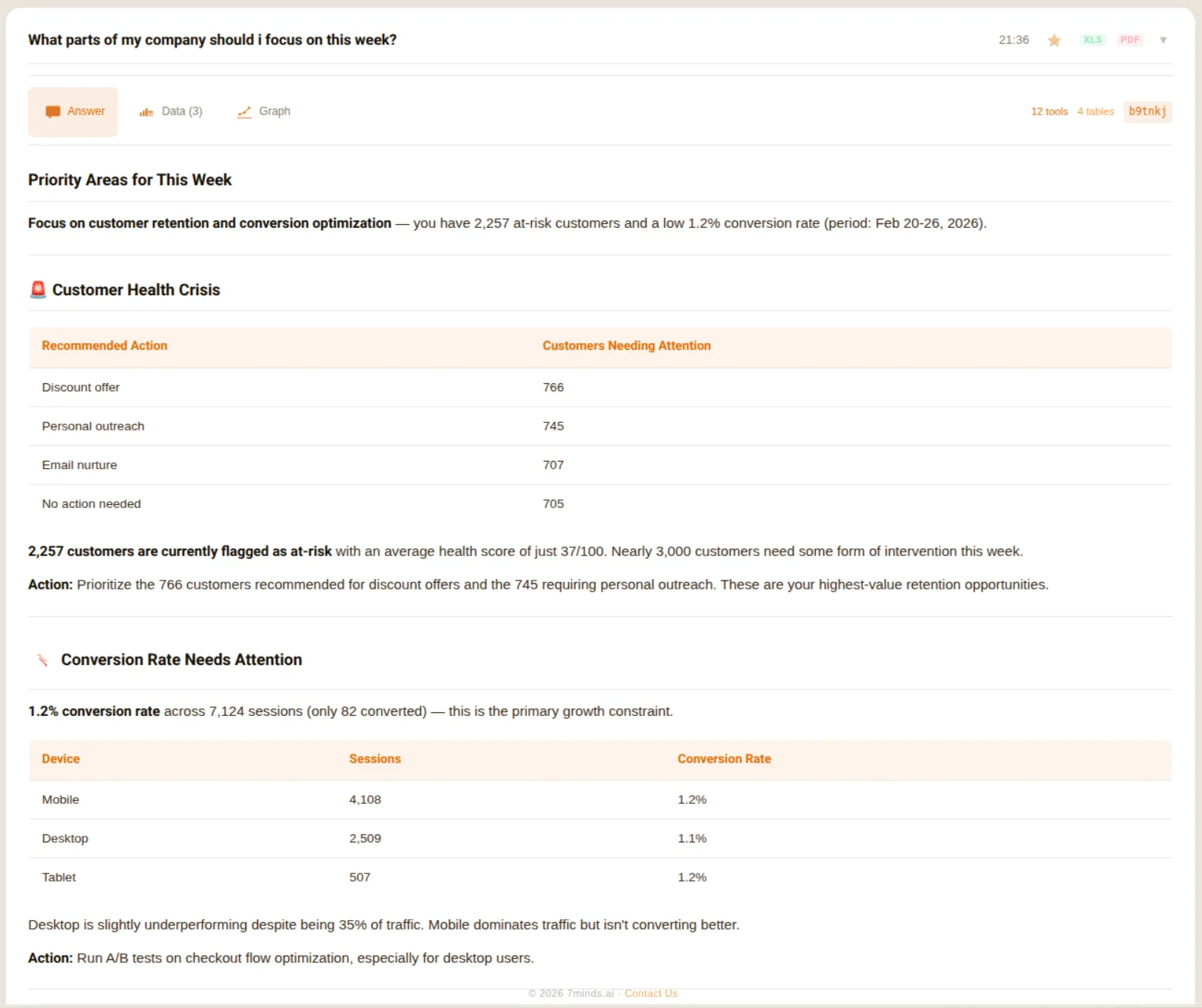Select the PDF export icon
The width and height of the screenshot is (1202, 1008).
point(1130,40)
